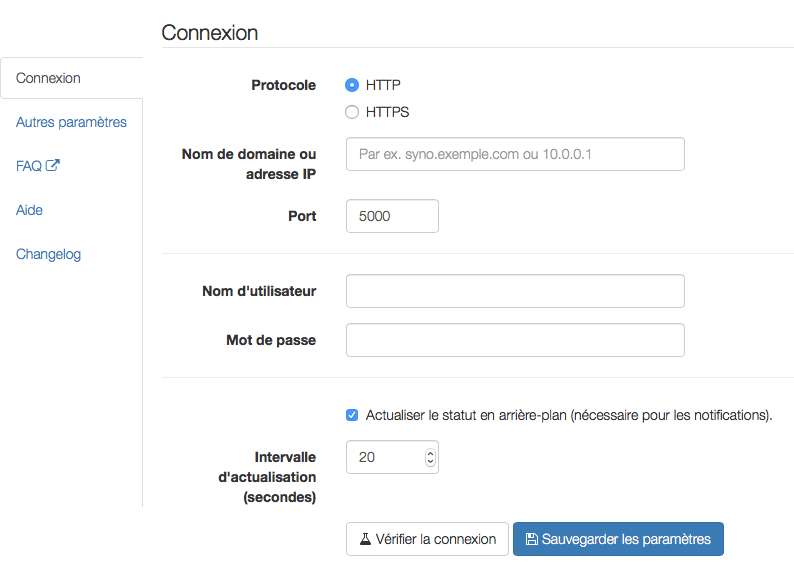The height and width of the screenshot is (586, 794).
Task: Open the Connexion tab in the sidebar
Action: (48, 78)
